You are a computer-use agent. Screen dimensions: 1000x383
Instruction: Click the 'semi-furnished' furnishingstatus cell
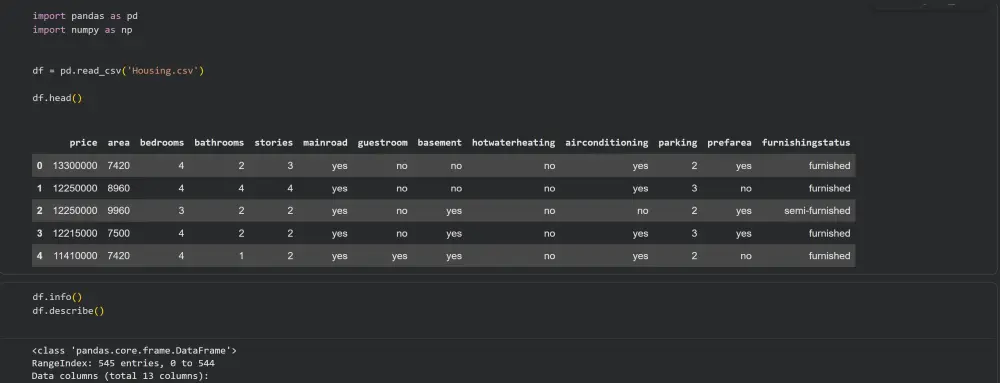pos(818,210)
